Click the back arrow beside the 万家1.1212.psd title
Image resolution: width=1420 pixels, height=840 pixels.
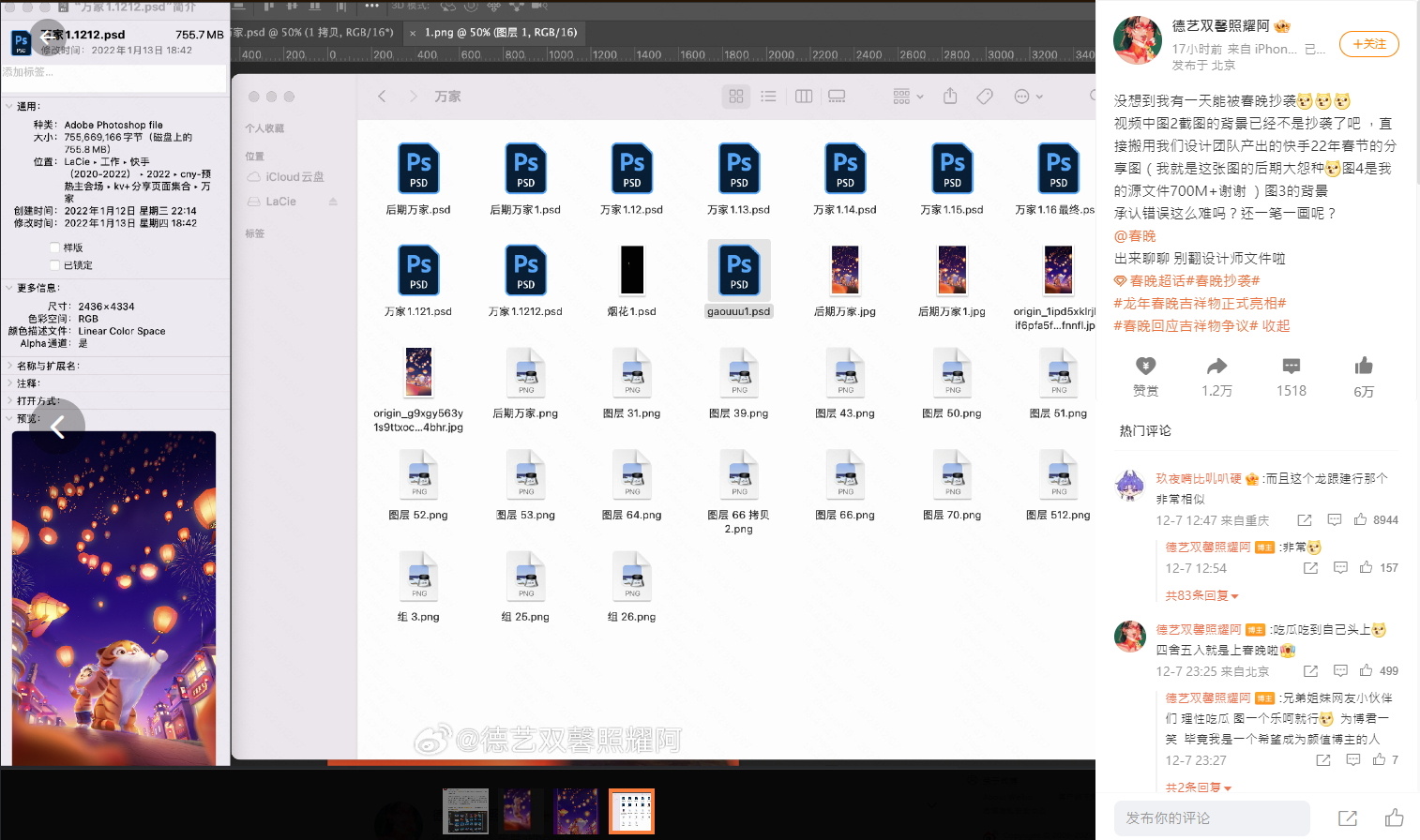48,37
